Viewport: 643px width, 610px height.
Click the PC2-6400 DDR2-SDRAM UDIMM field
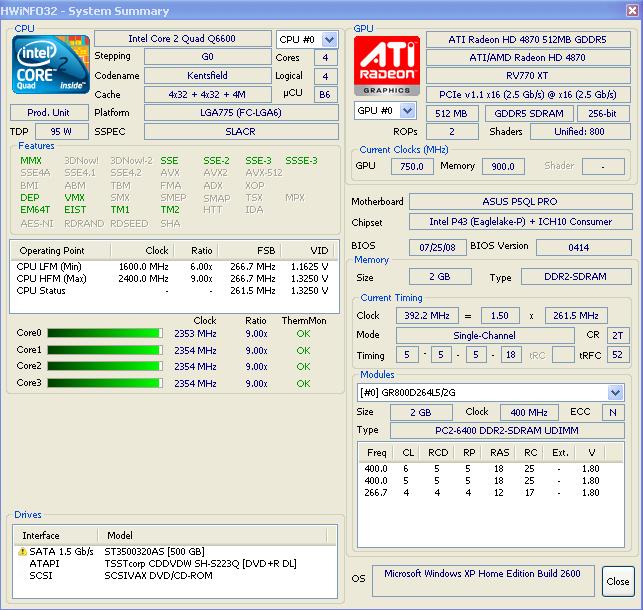pos(507,431)
